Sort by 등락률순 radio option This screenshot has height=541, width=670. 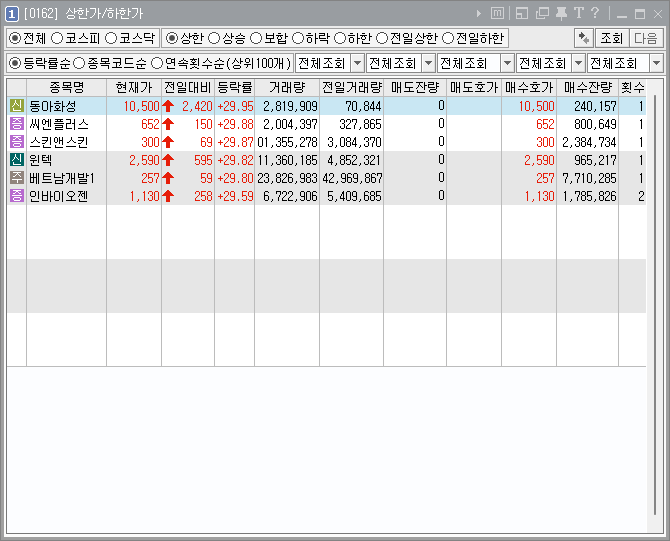(15, 63)
